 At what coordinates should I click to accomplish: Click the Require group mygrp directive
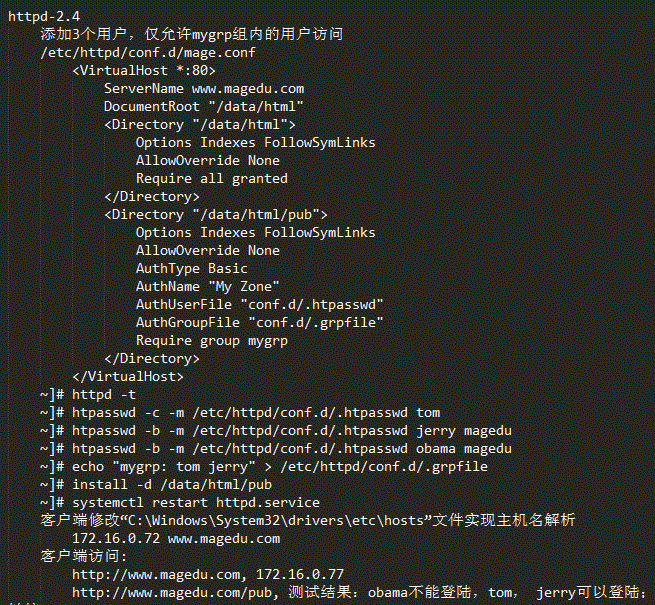coord(212,341)
